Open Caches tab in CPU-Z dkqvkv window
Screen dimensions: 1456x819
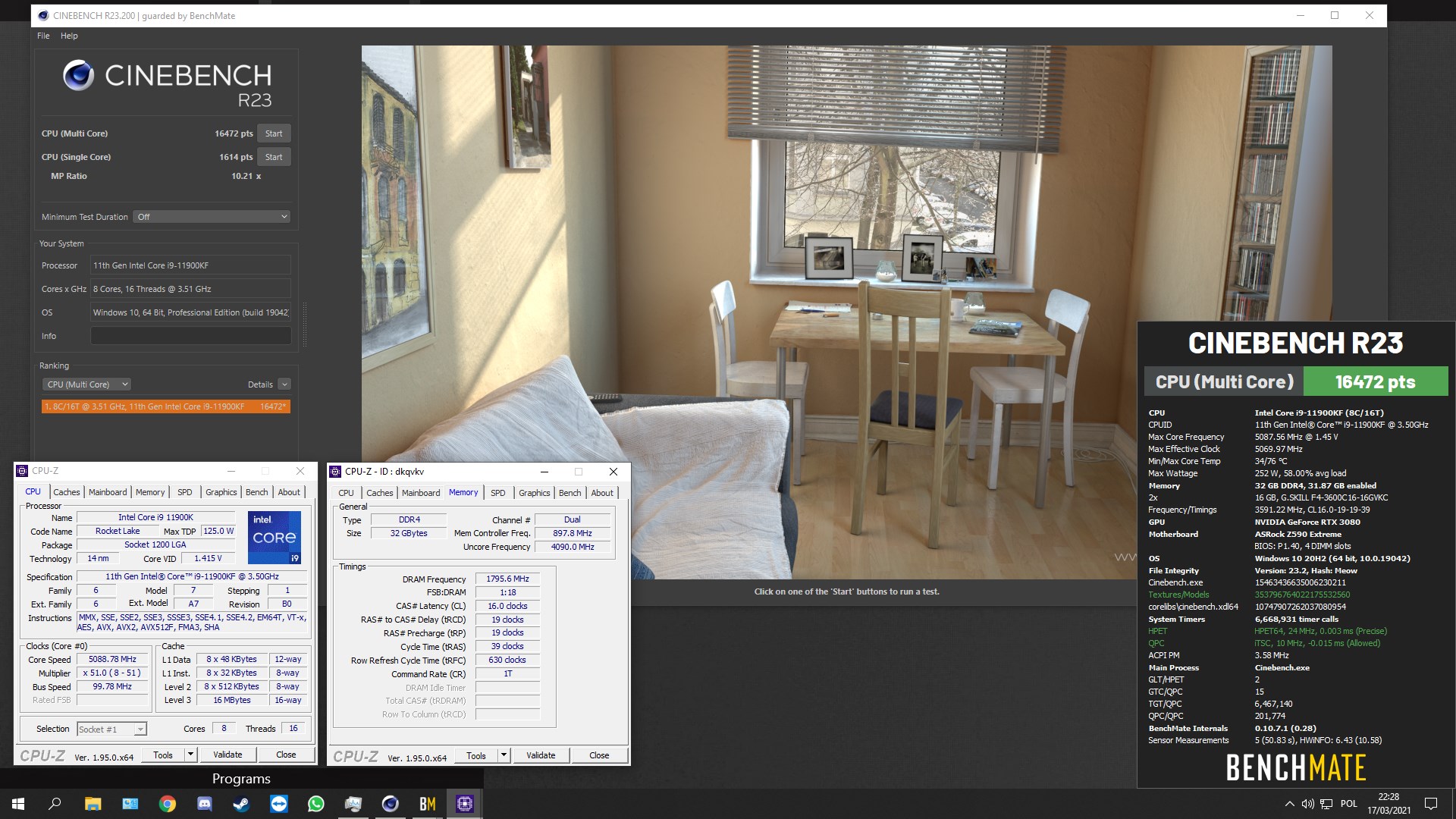tap(380, 493)
